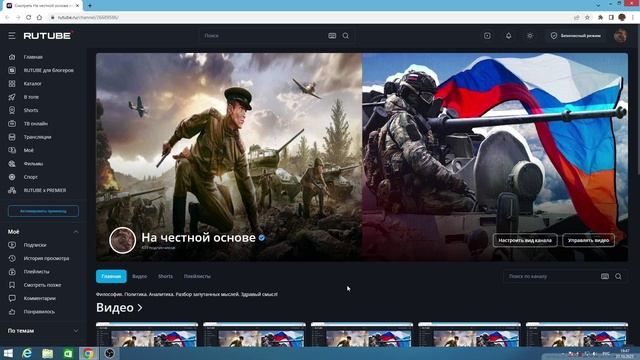The height and width of the screenshot is (360, 640).
Task: Open the RUTUBE x PREMIER icon
Action: [x=12, y=190]
